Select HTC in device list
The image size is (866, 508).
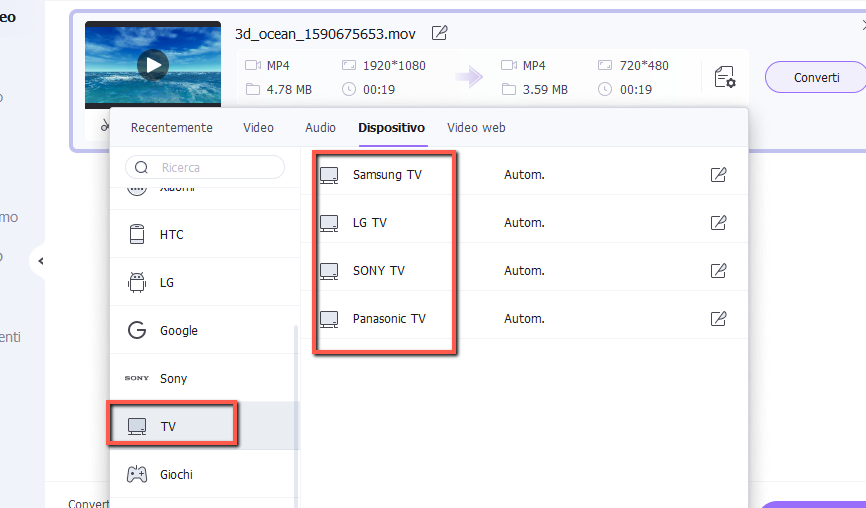171,235
